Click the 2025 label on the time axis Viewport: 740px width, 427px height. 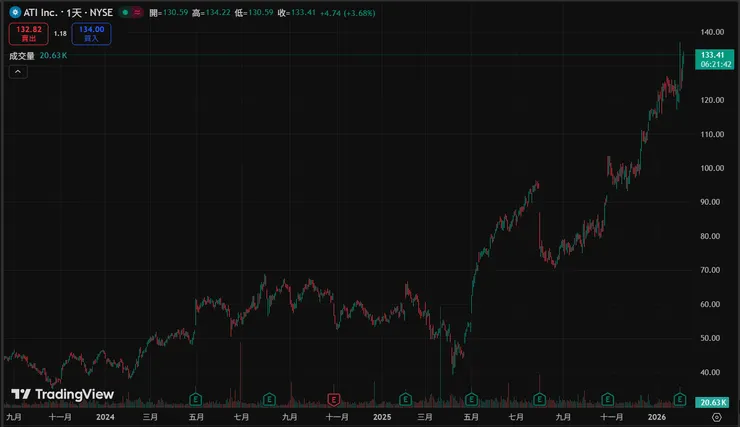(382, 417)
